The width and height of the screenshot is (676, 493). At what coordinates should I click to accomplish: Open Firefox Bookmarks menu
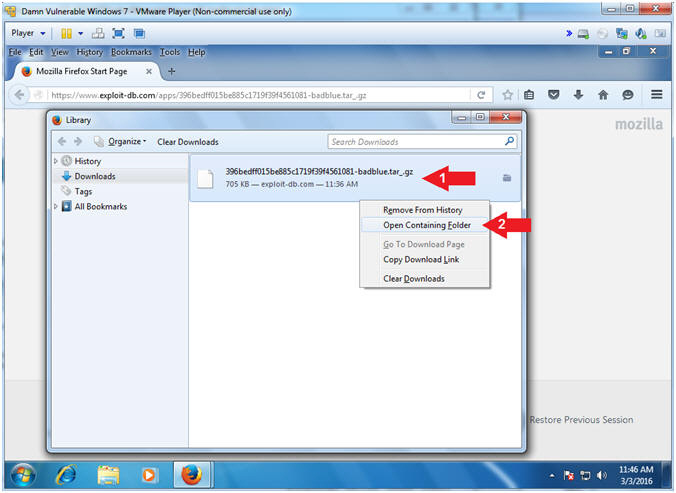point(131,52)
